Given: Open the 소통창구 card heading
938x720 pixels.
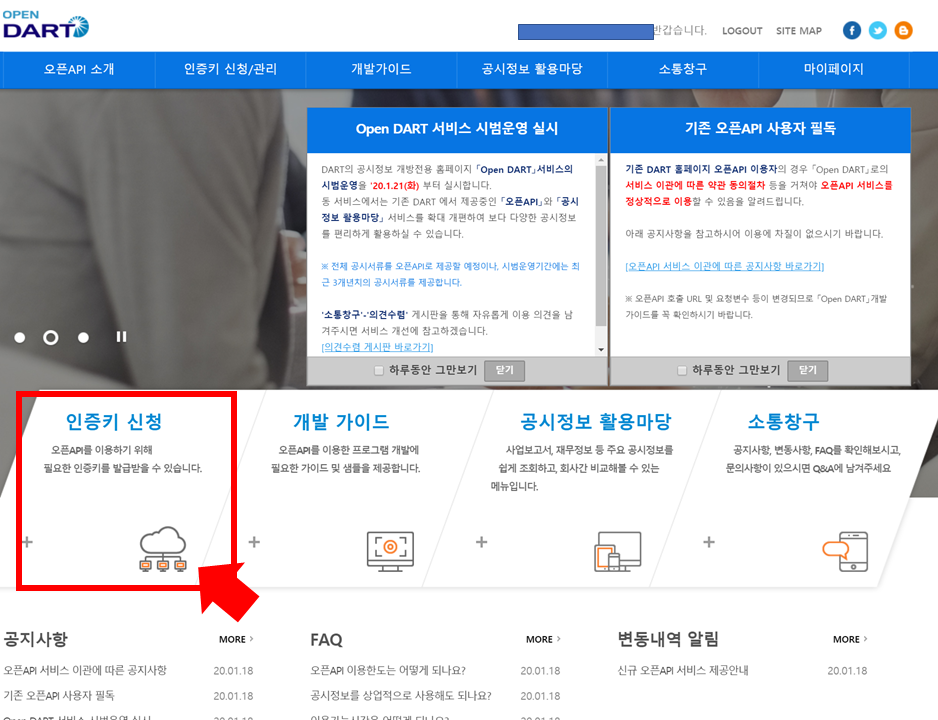Looking at the screenshot, I should (783, 422).
